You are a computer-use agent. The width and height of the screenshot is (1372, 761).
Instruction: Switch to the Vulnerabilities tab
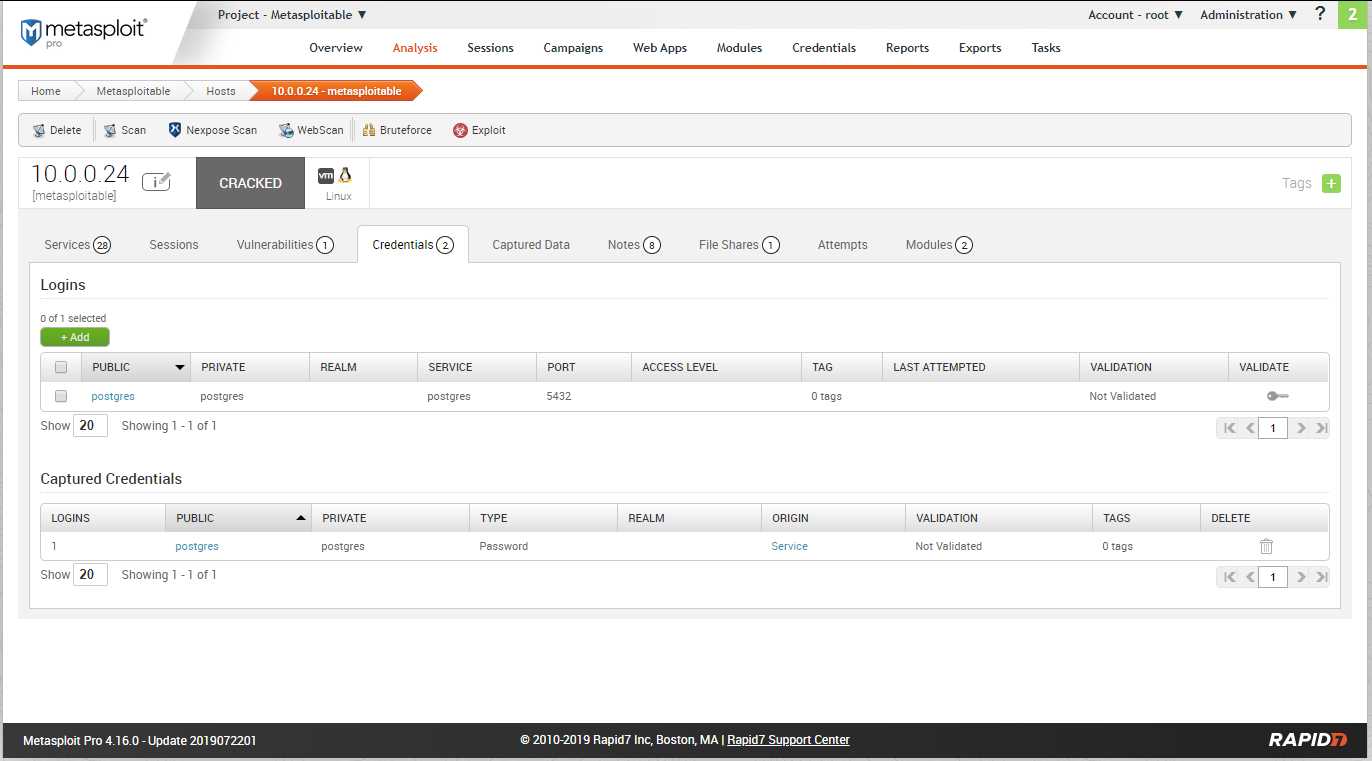pyautogui.click(x=285, y=245)
